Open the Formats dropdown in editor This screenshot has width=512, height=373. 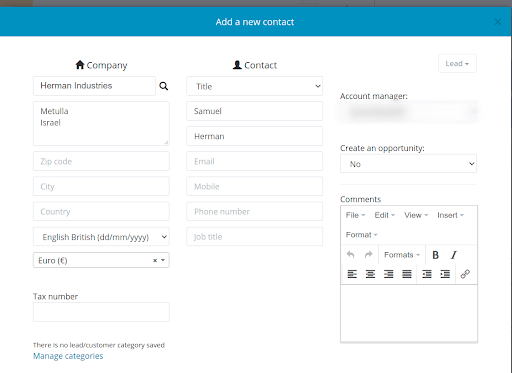click(x=402, y=255)
